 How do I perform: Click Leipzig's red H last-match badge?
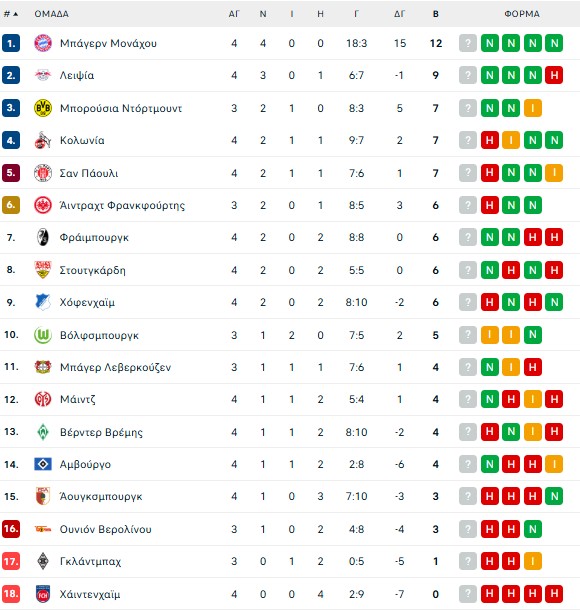554,75
